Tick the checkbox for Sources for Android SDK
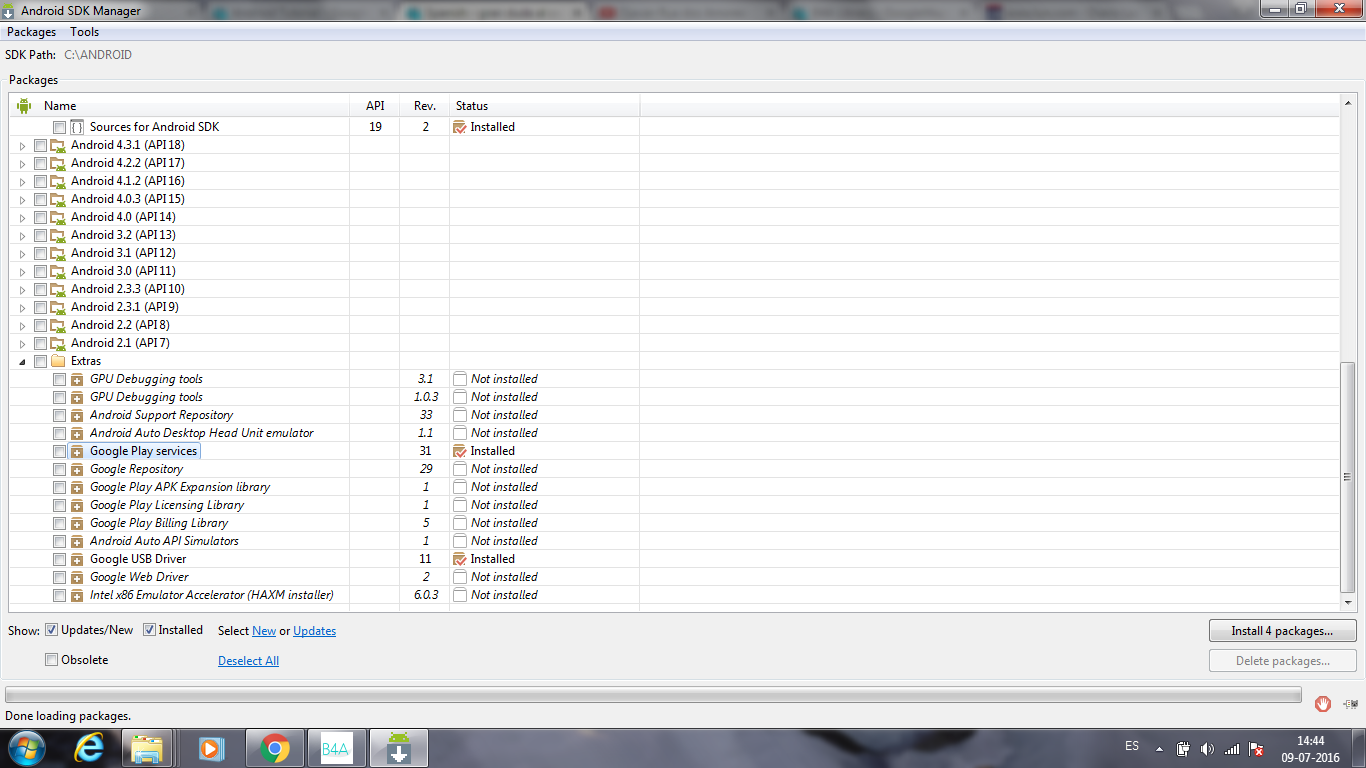The height and width of the screenshot is (768, 1366). pyautogui.click(x=60, y=127)
